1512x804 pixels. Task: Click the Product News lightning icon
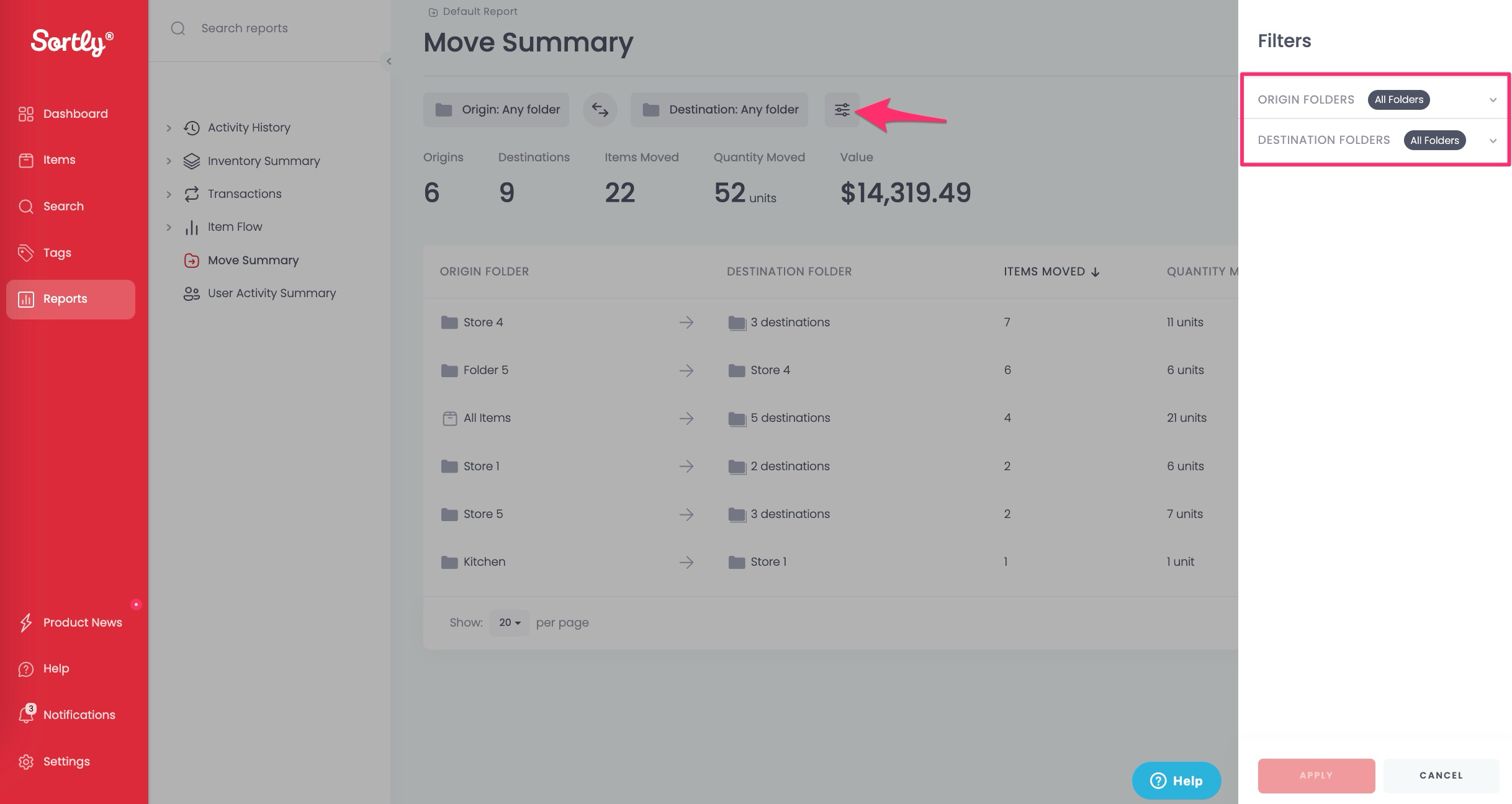[26, 622]
